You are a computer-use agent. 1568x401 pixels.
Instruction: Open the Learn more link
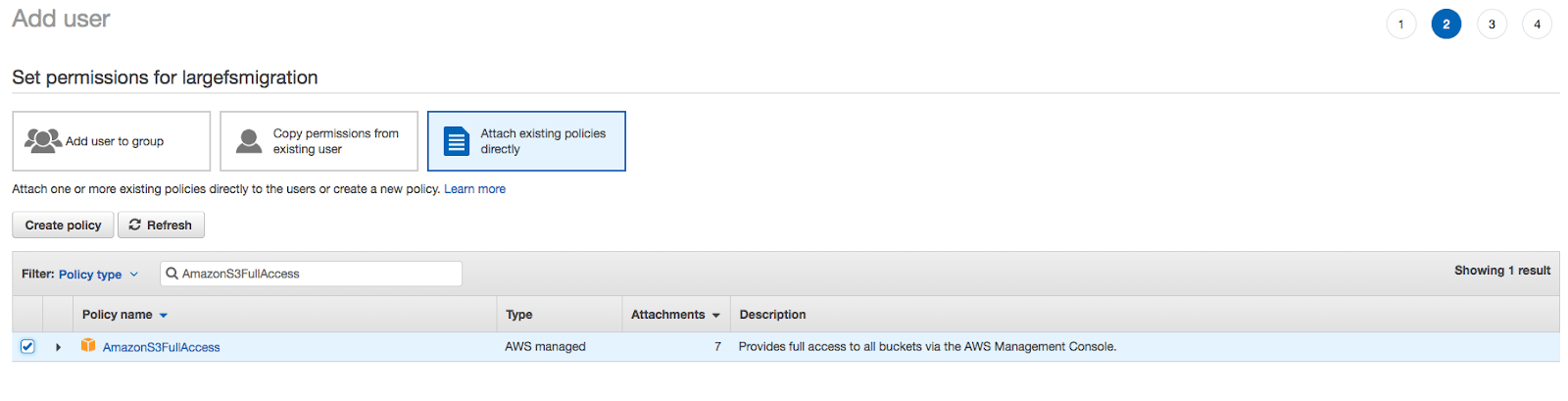[474, 189]
